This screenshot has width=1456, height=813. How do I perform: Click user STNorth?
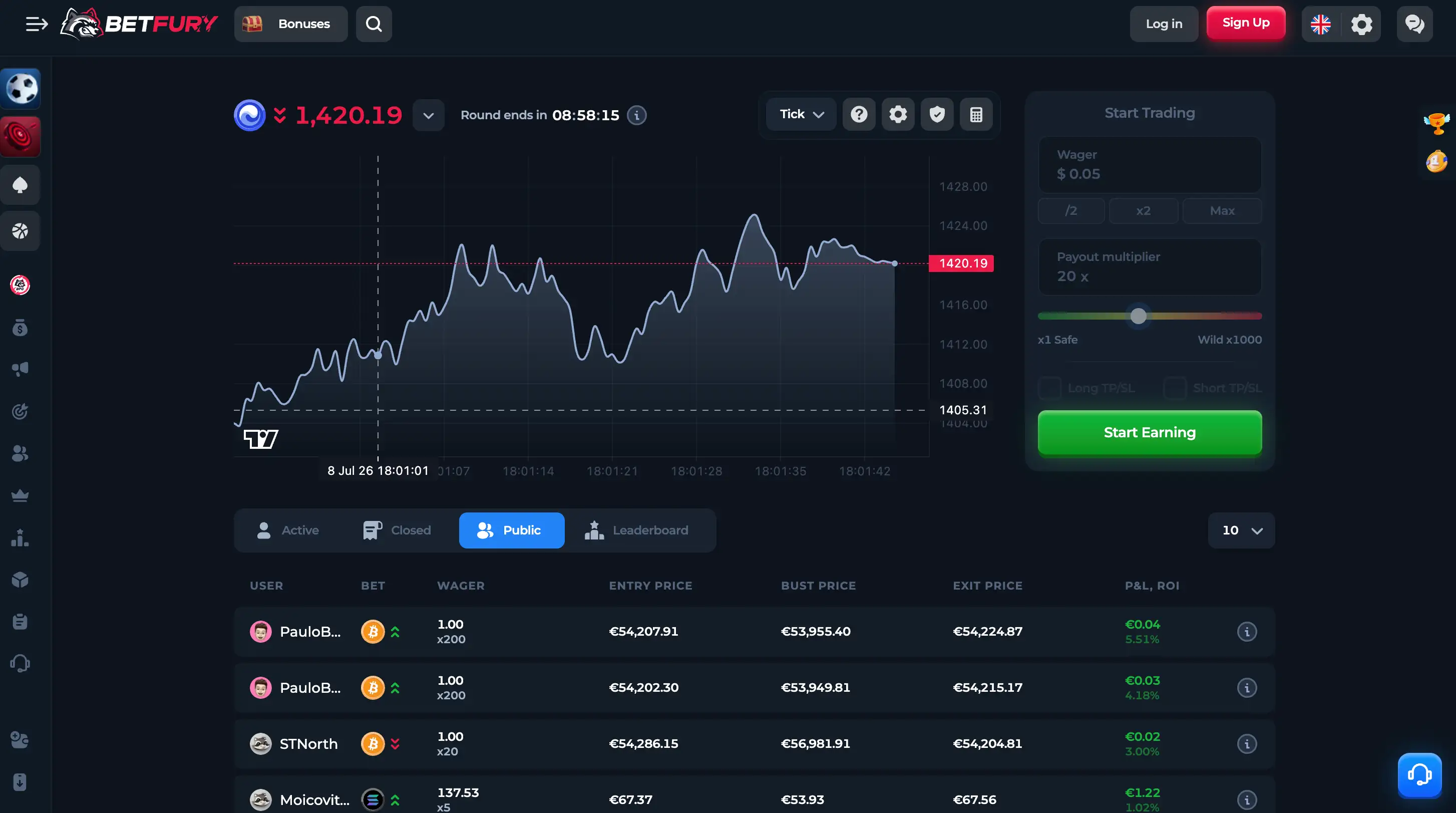(x=308, y=743)
